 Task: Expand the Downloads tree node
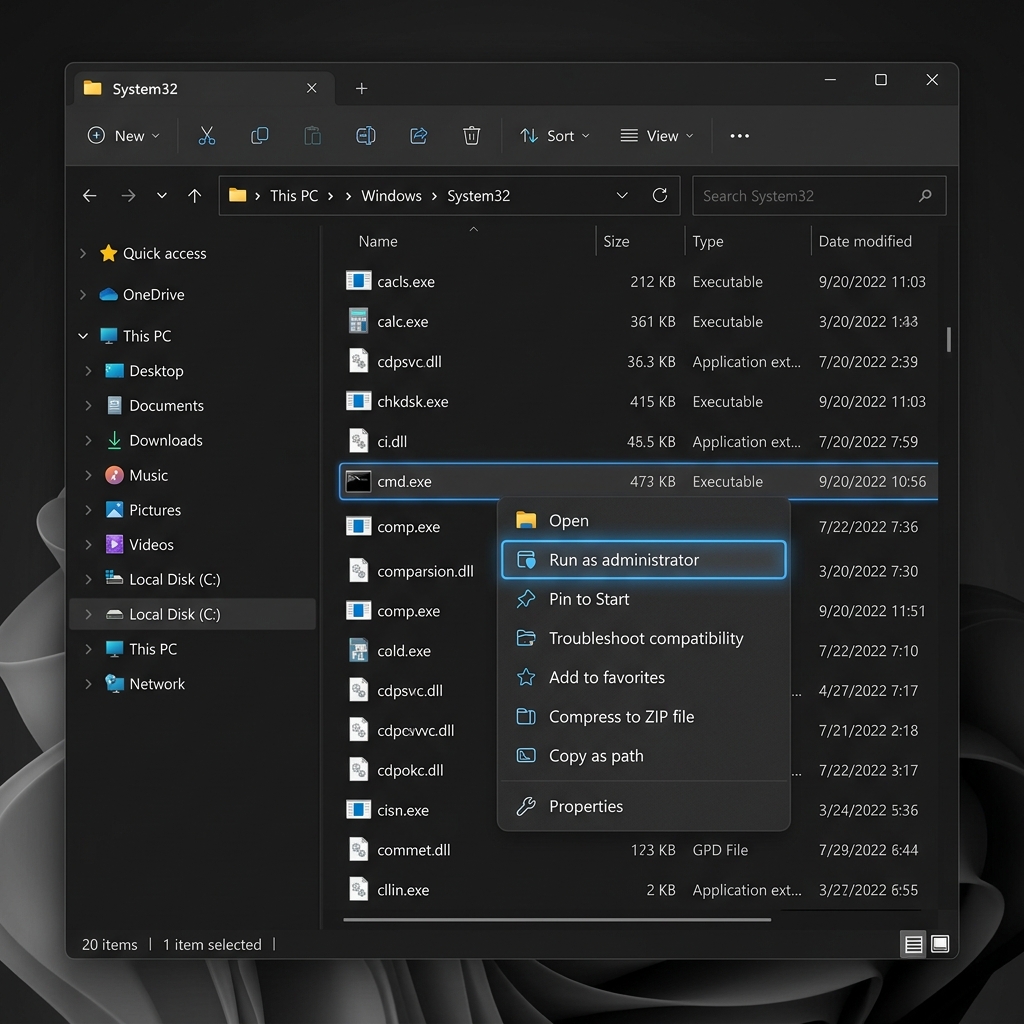coord(88,440)
